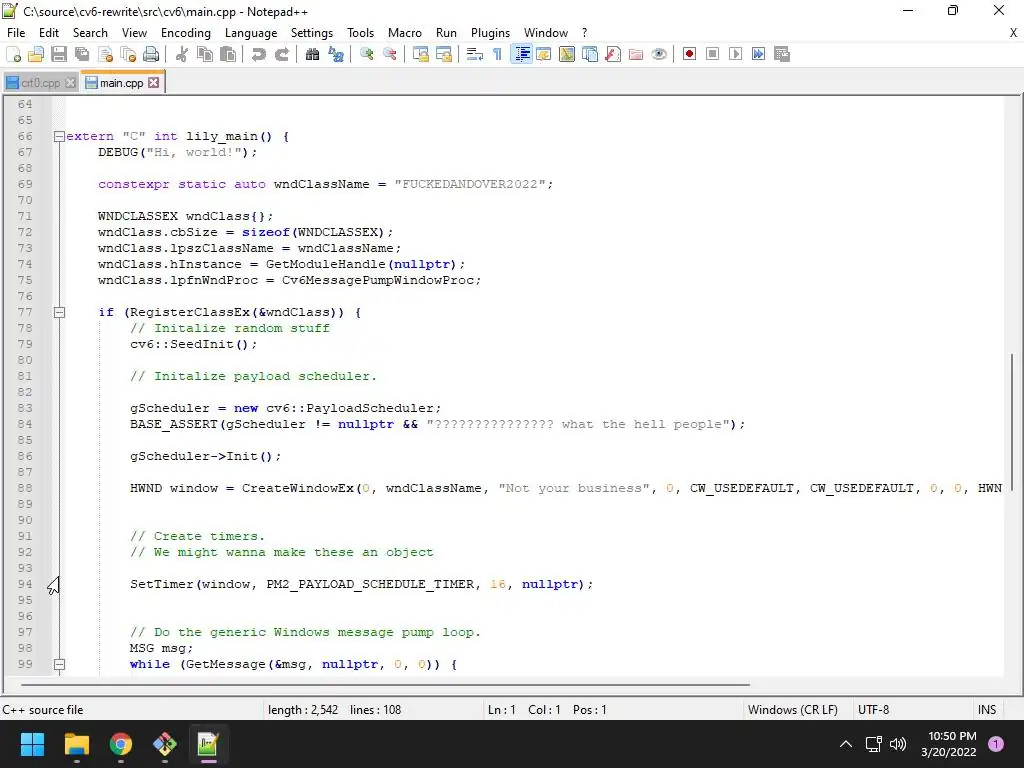Open encoding options via UTF-8 status field
Screen dimensions: 1024x768
point(873,710)
